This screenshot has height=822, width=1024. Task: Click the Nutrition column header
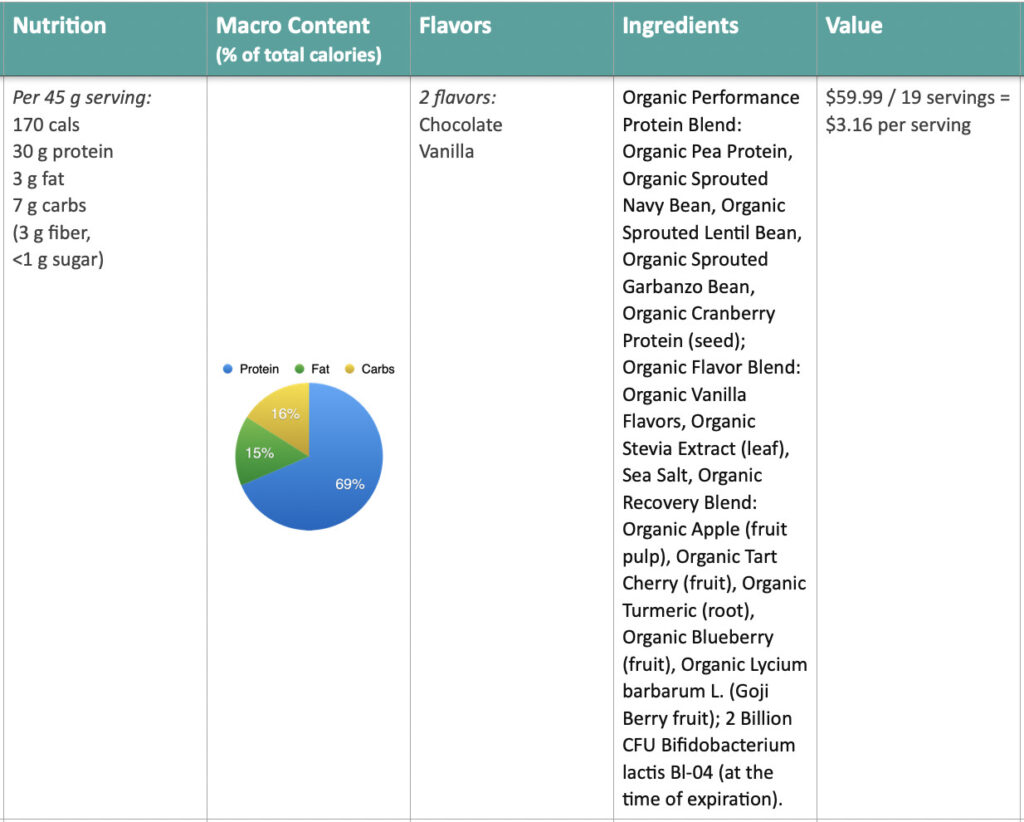[59, 25]
